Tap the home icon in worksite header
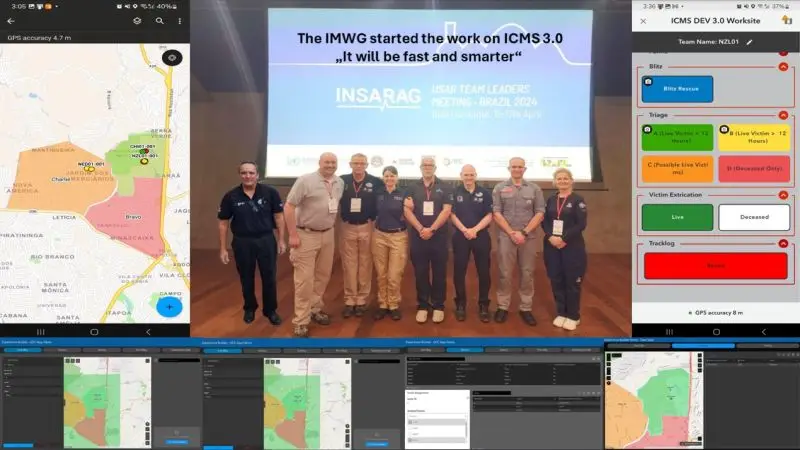Image resolution: width=800 pixels, height=450 pixels. 785,20
